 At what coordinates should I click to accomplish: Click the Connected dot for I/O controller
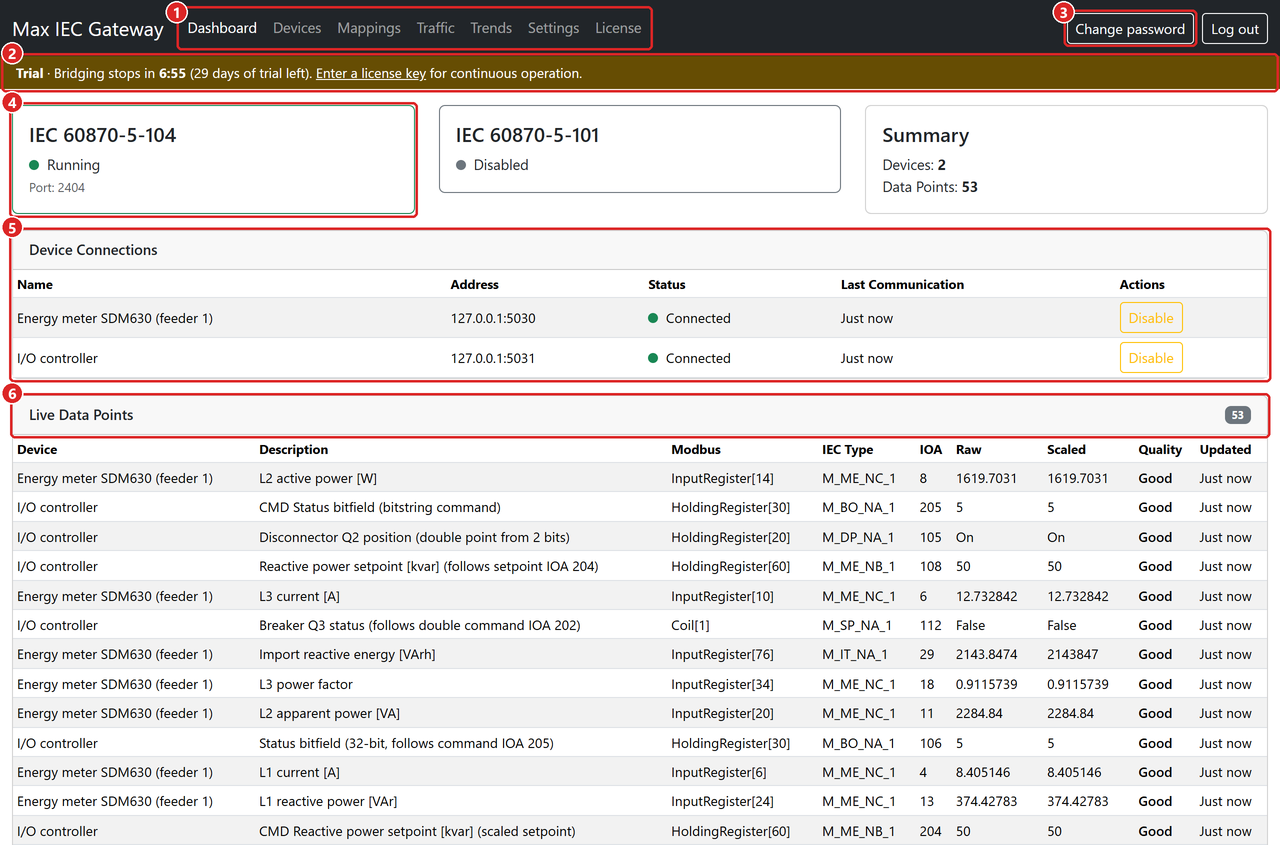pyautogui.click(x=653, y=358)
